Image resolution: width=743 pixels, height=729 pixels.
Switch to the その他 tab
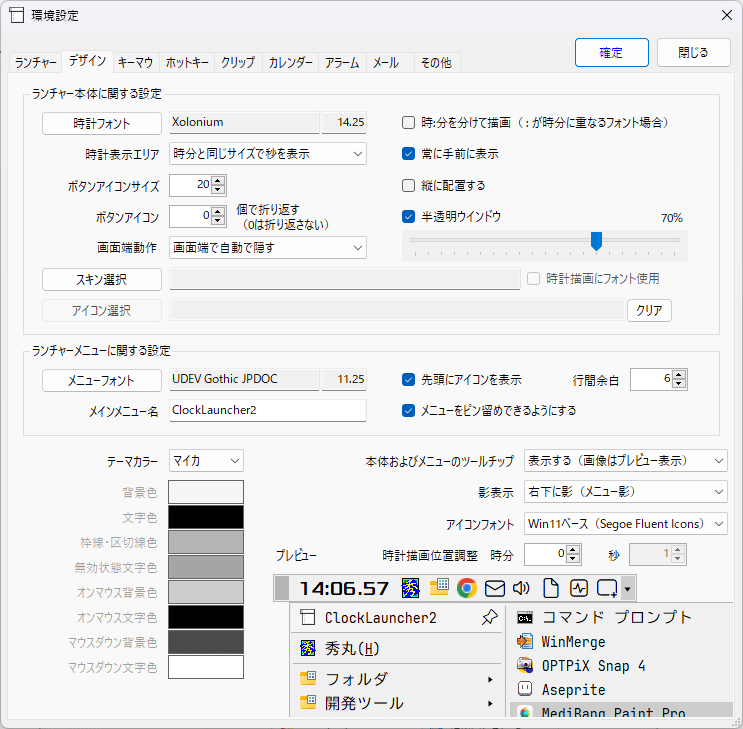(x=436, y=63)
